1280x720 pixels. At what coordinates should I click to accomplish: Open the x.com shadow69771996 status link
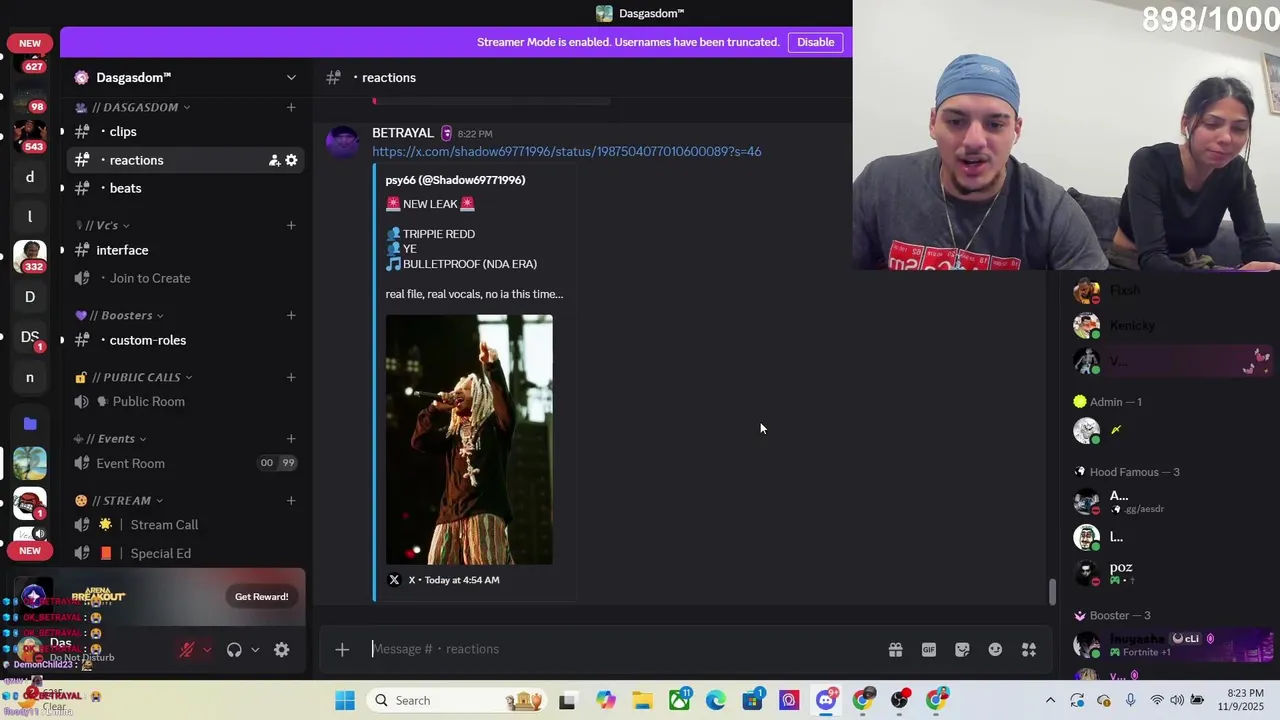pyautogui.click(x=566, y=151)
